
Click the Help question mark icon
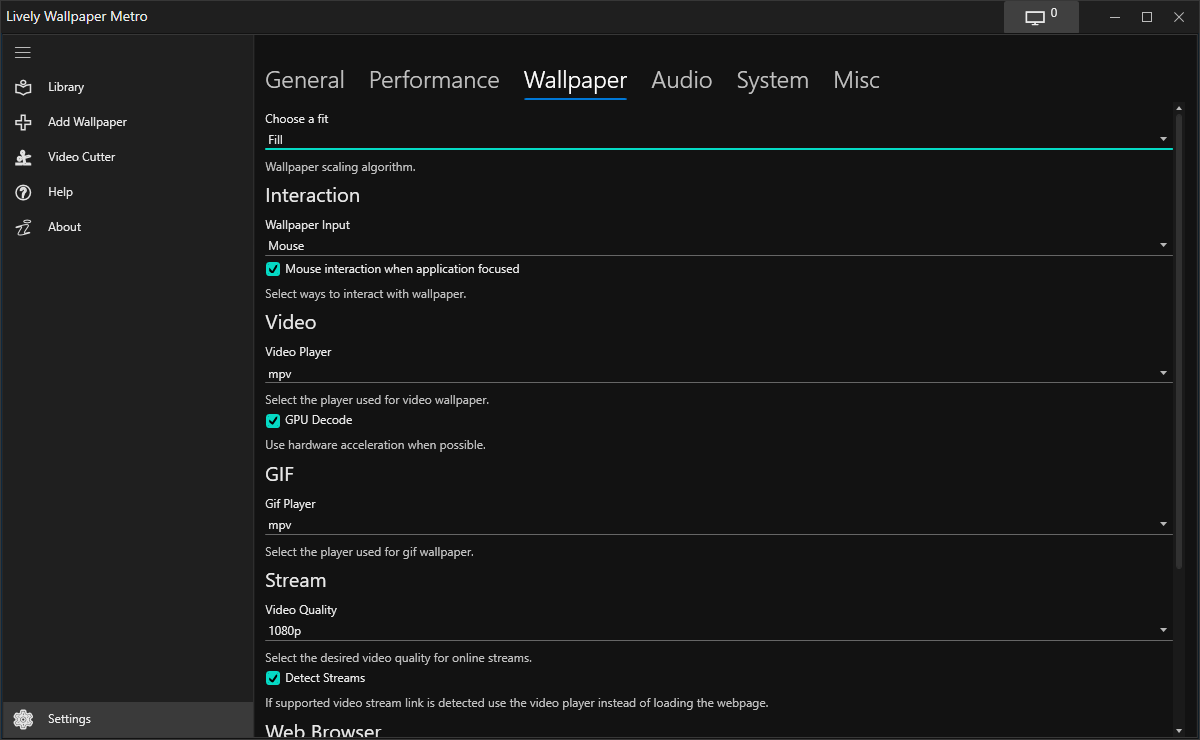click(x=24, y=192)
